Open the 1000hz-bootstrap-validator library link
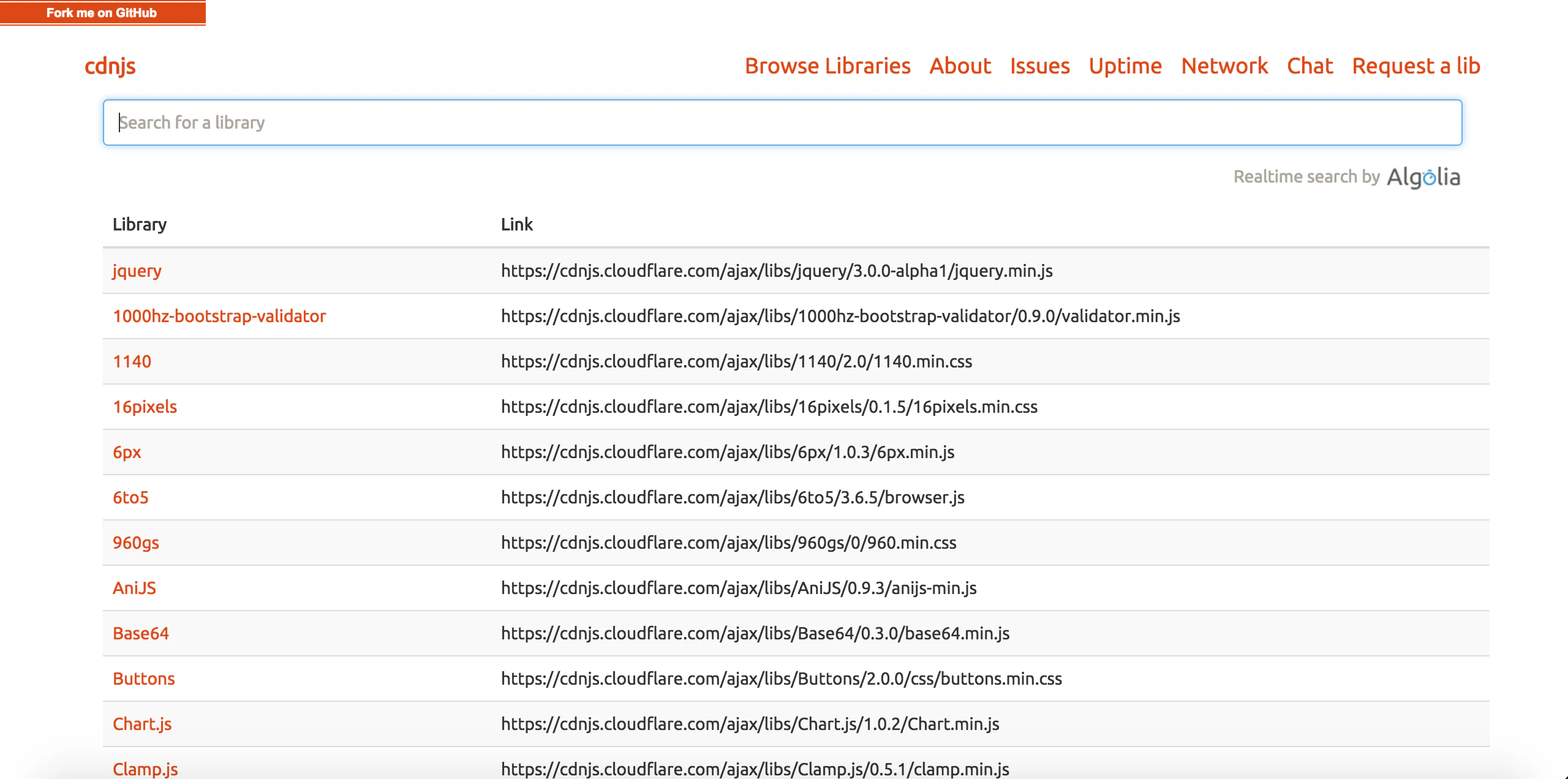Screen dimensions: 1568x779 219,316
